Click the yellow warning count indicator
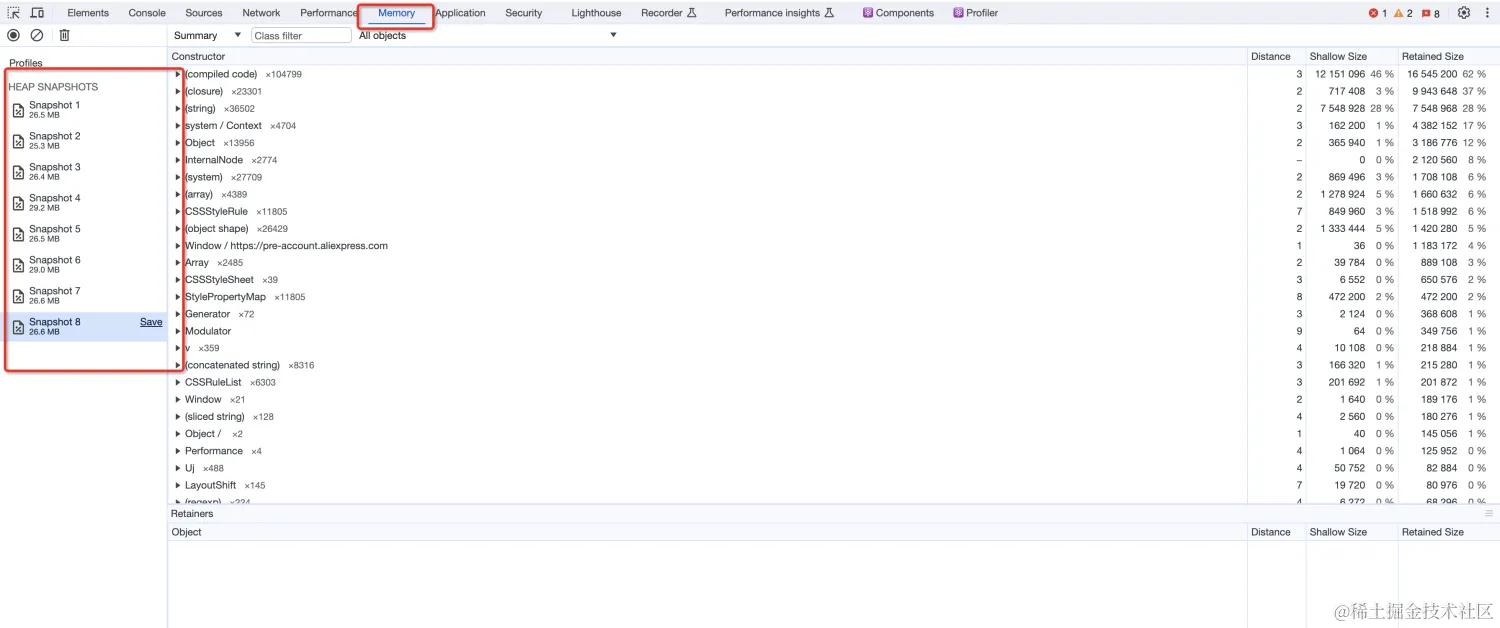The height and width of the screenshot is (628, 1500). coord(1403,13)
